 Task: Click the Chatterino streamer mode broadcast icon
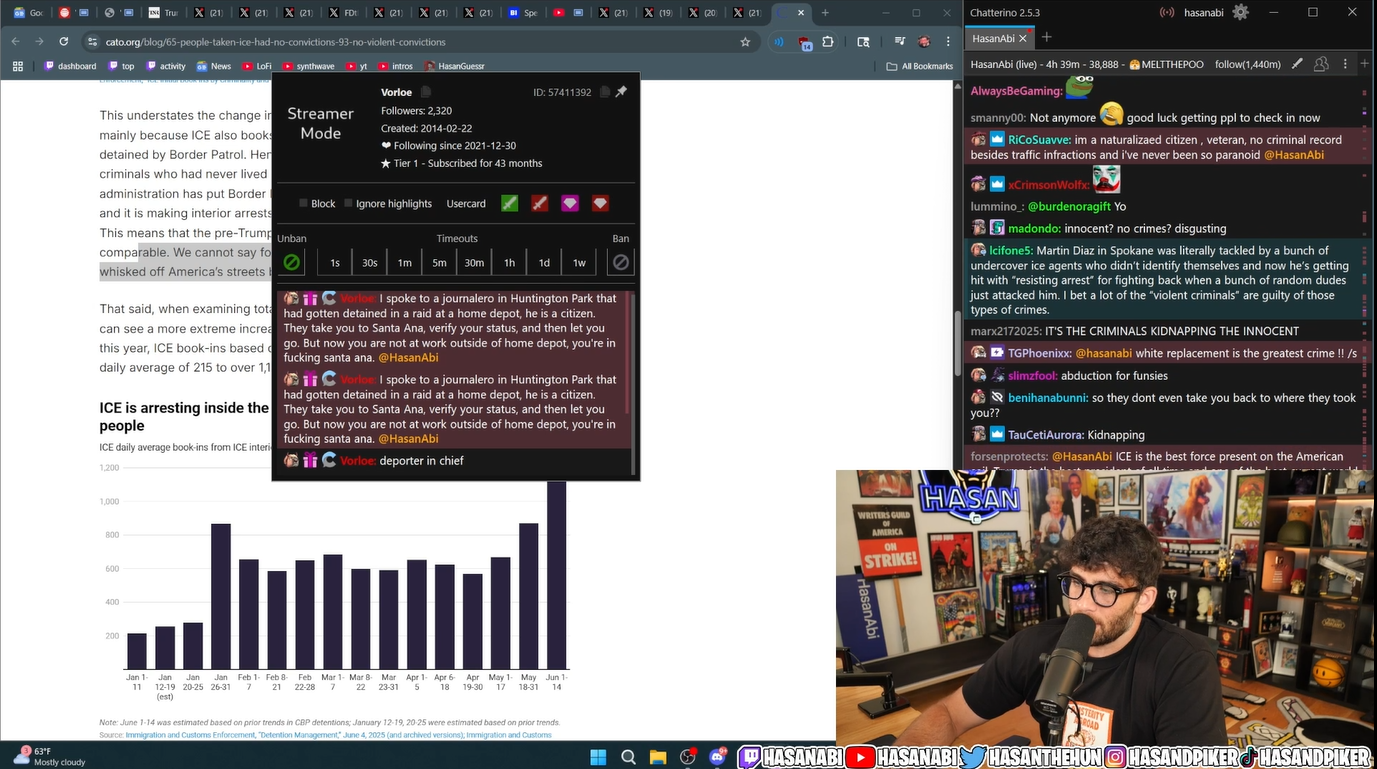[x=1166, y=13]
